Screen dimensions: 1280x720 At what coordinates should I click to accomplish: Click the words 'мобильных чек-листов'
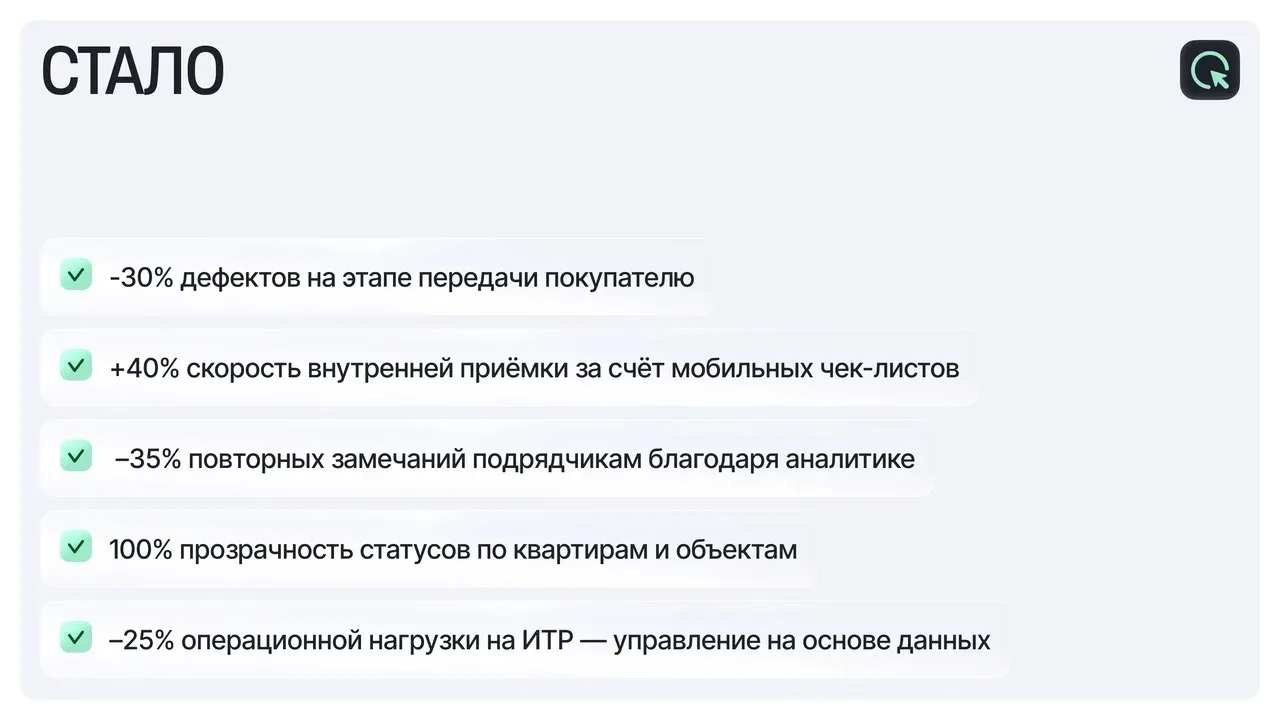click(815, 368)
